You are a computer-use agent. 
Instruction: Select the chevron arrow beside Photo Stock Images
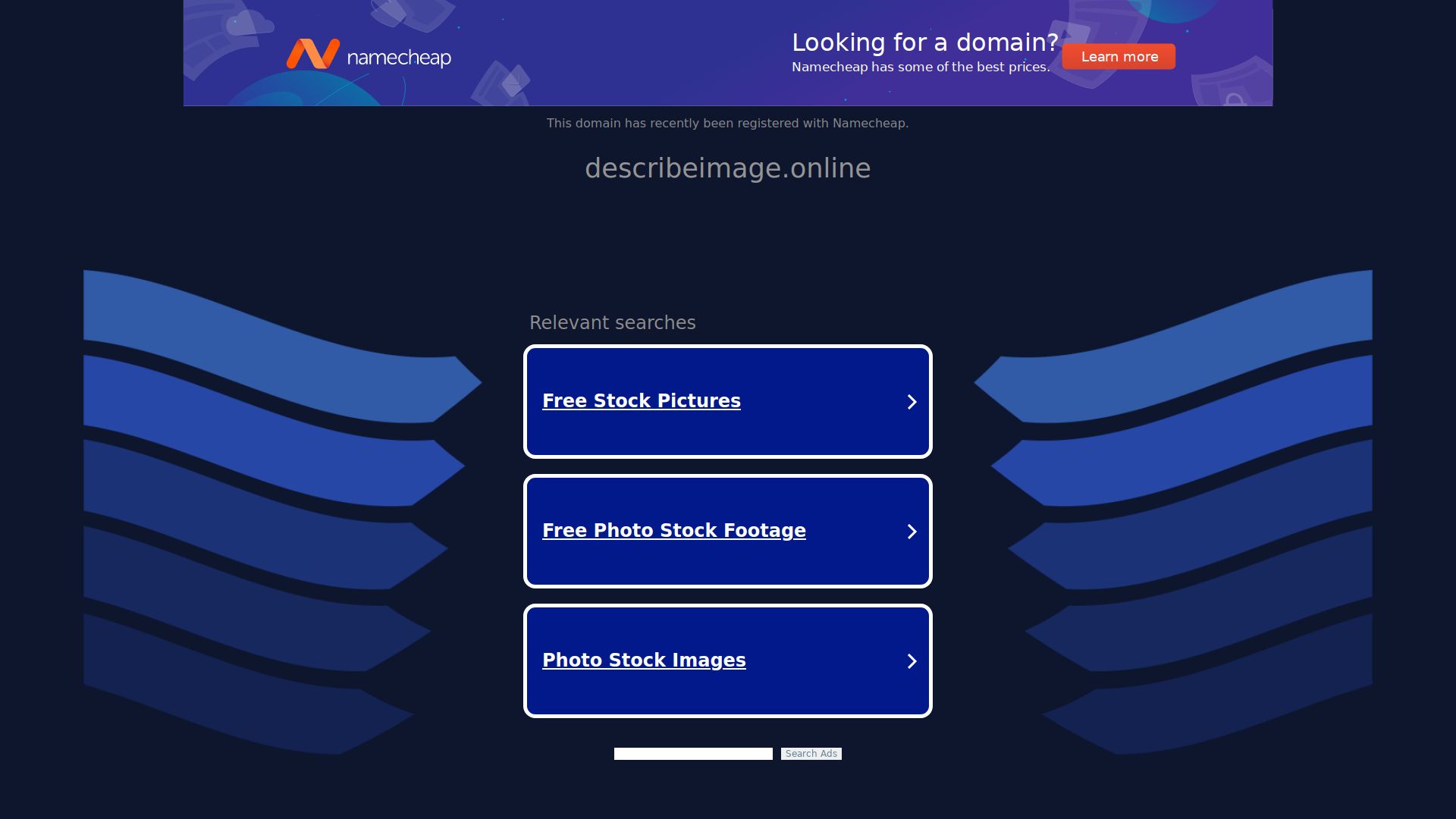(x=912, y=661)
